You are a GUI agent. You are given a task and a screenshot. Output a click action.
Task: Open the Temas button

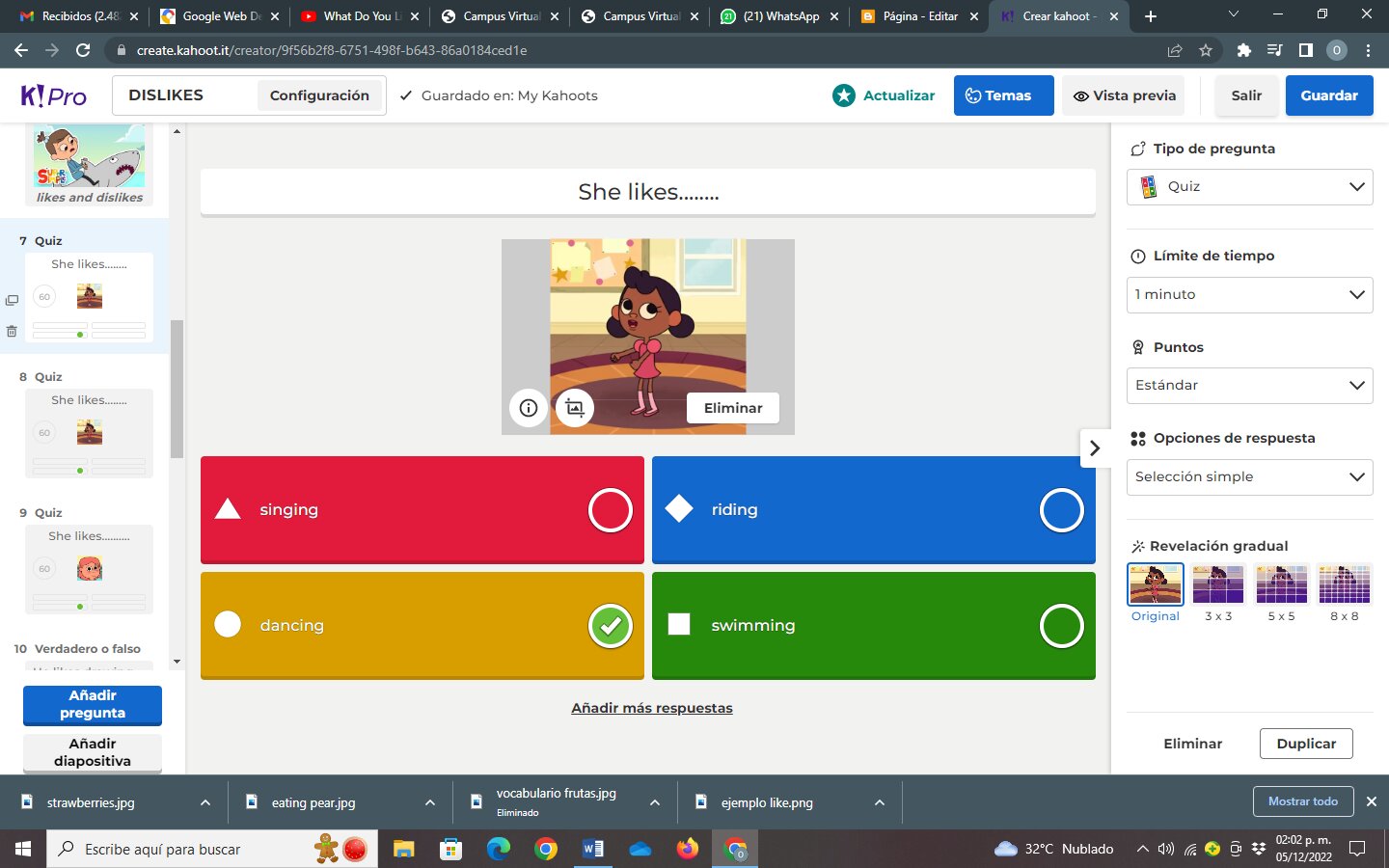1003,95
